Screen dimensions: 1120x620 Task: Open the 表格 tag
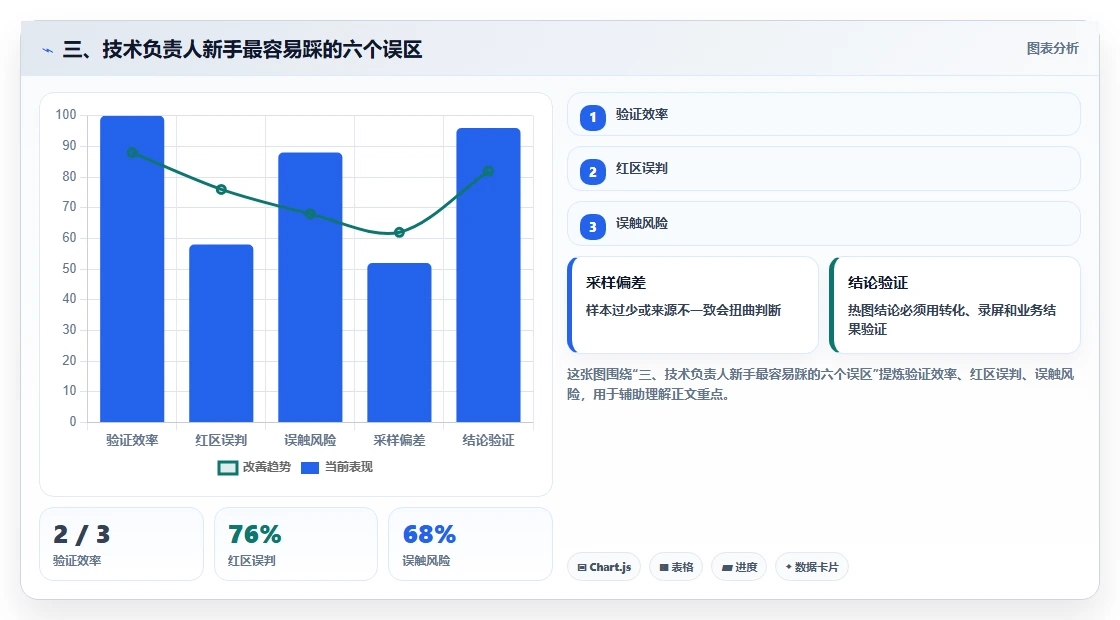pos(676,567)
